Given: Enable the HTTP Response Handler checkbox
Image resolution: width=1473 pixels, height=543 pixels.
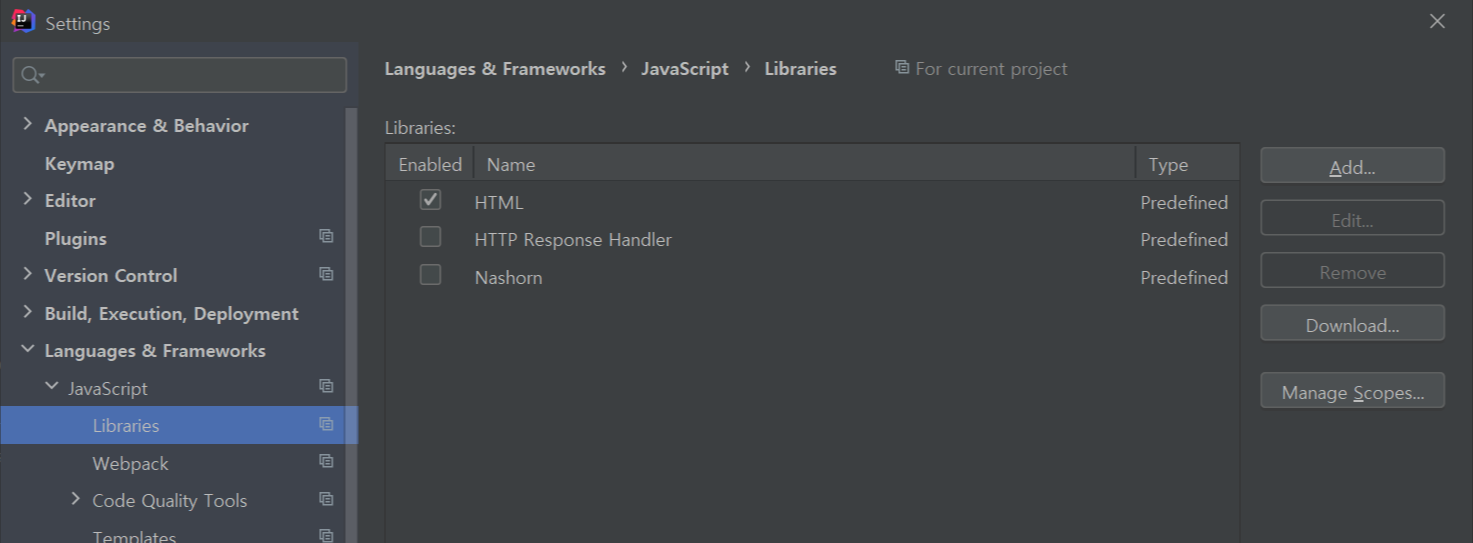Looking at the screenshot, I should coord(430,237).
